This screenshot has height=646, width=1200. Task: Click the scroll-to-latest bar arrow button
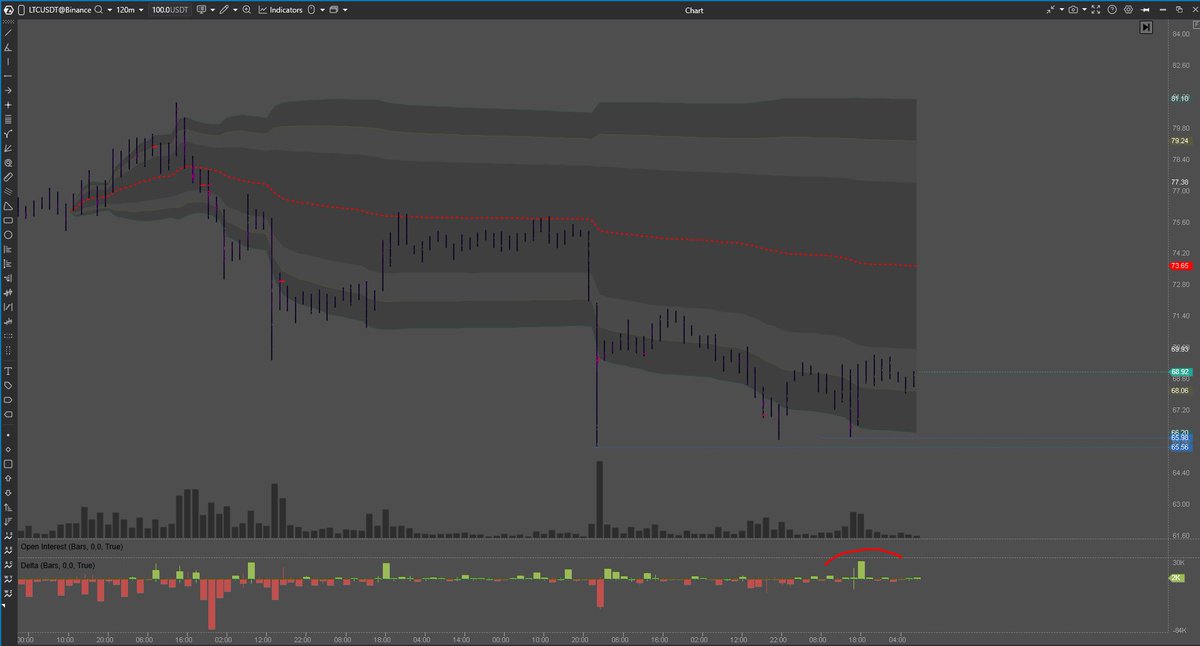click(1146, 28)
